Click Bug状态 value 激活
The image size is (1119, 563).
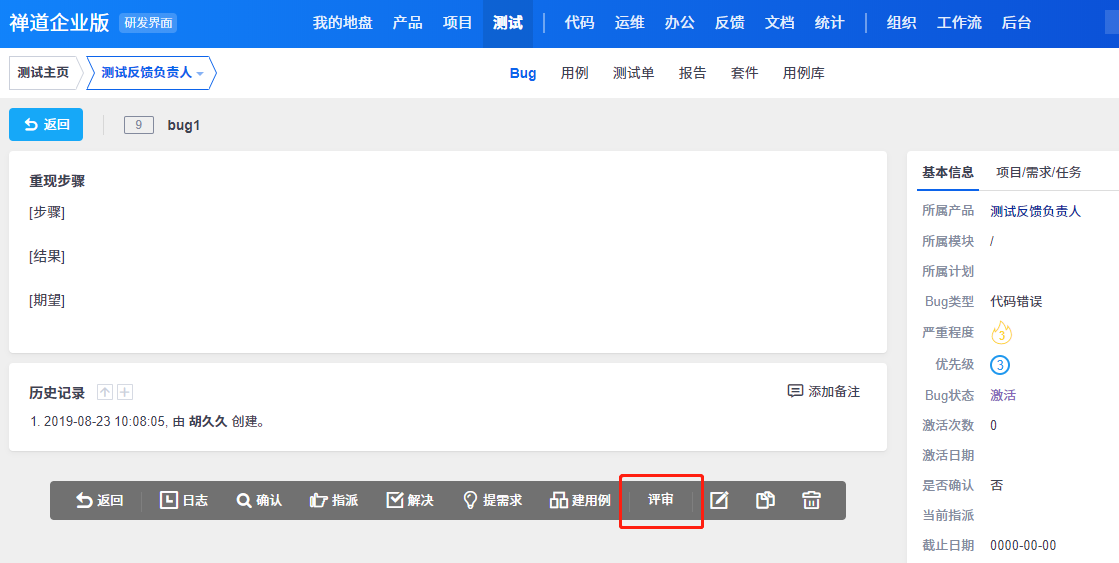coord(1003,395)
